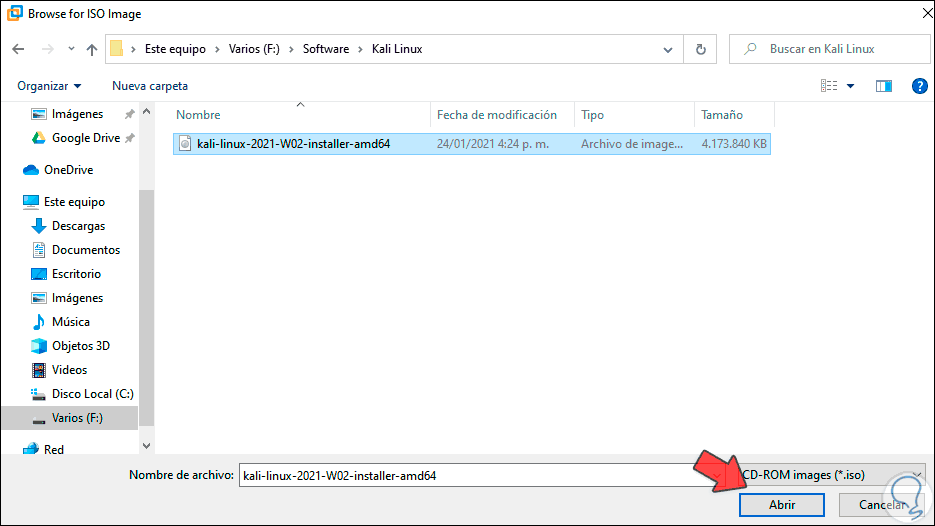
Task: Refresh the Kali Linux folder
Action: pos(701,49)
